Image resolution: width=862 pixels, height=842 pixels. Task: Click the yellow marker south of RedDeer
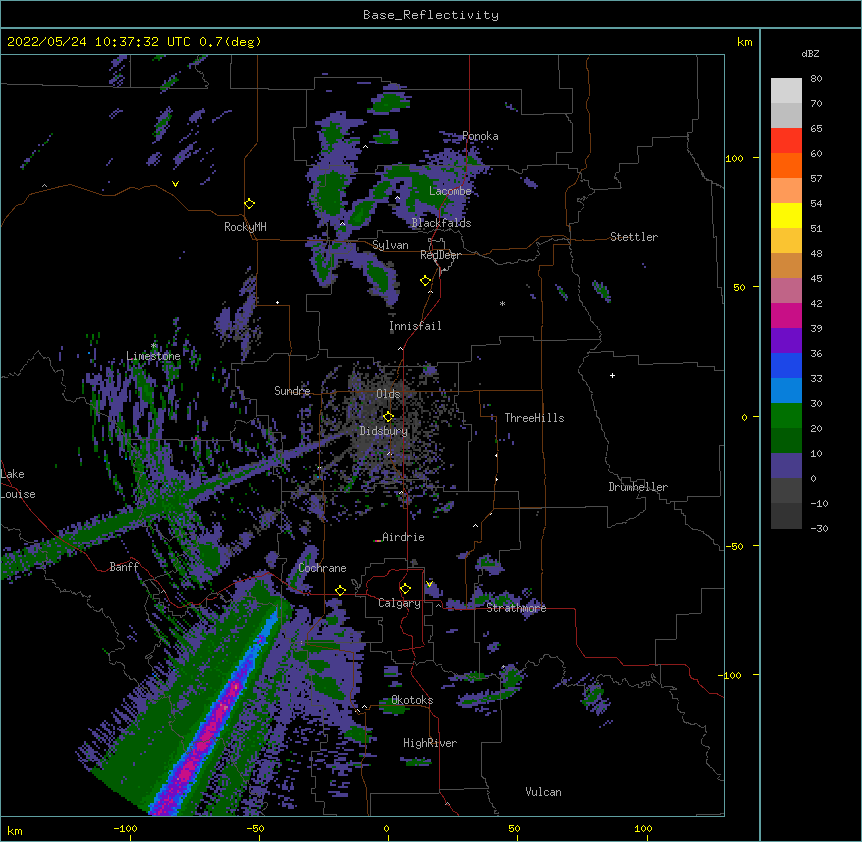(x=426, y=280)
